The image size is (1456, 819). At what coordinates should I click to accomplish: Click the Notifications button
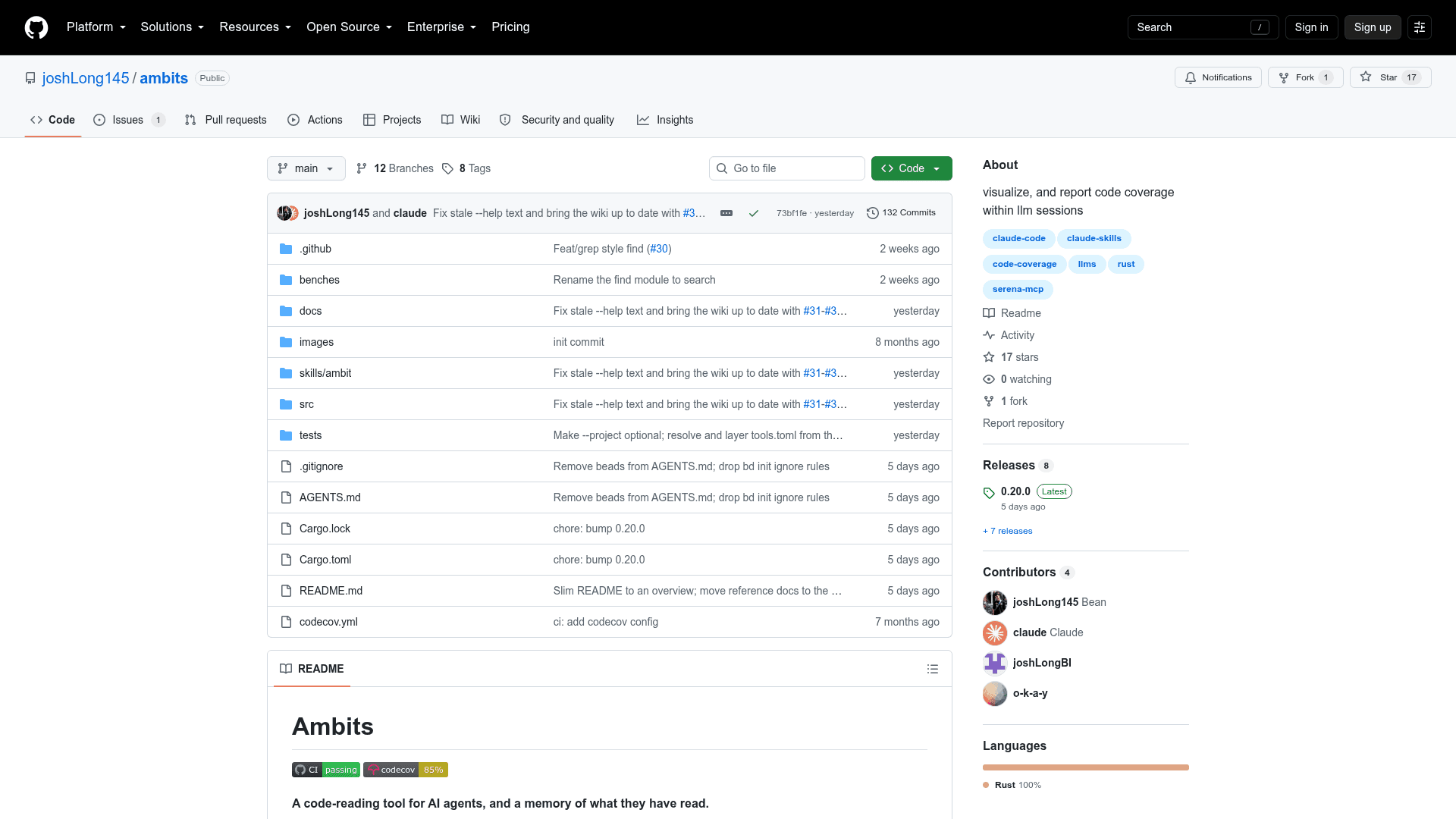[1218, 77]
